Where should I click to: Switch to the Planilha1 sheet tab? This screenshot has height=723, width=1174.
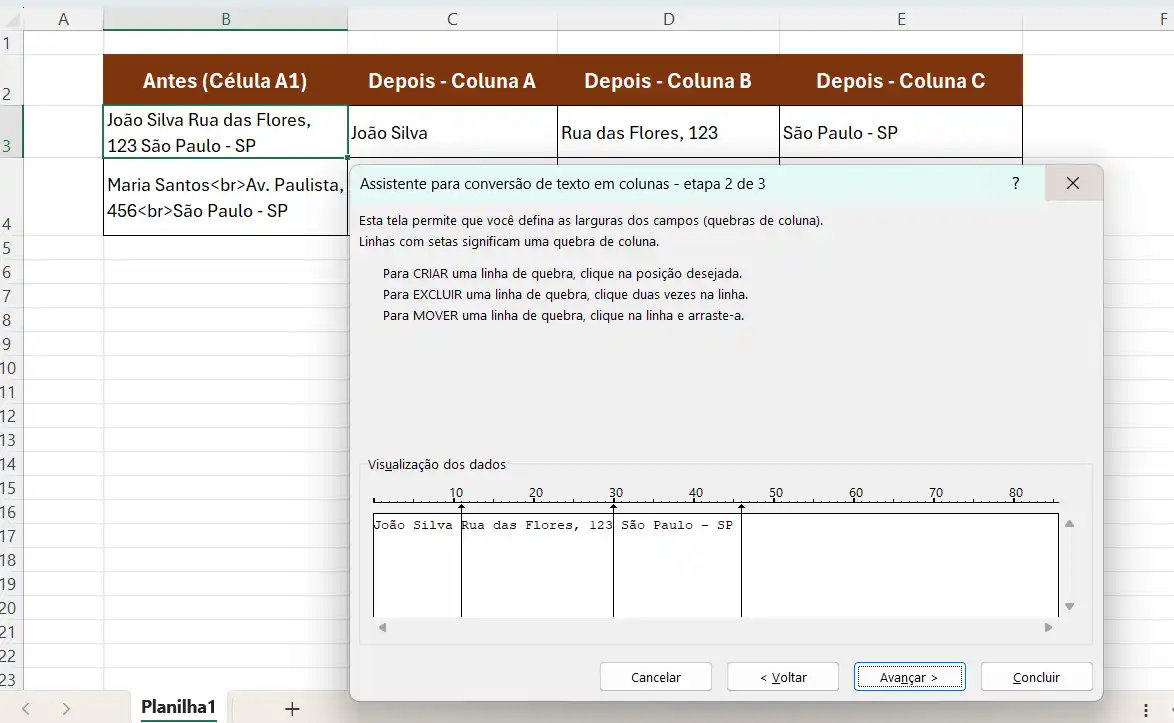pyautogui.click(x=178, y=708)
